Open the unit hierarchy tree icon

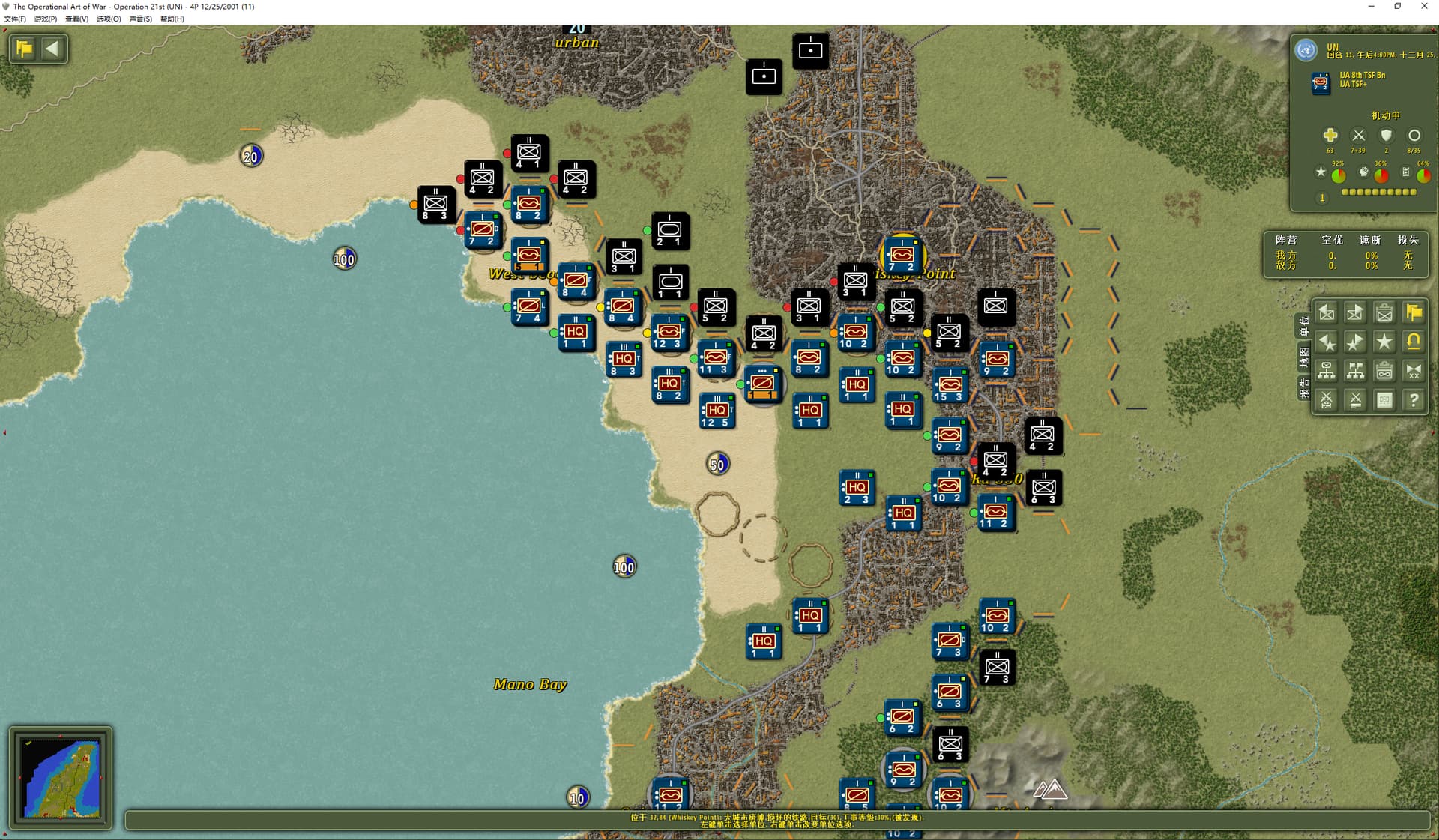click(1327, 371)
